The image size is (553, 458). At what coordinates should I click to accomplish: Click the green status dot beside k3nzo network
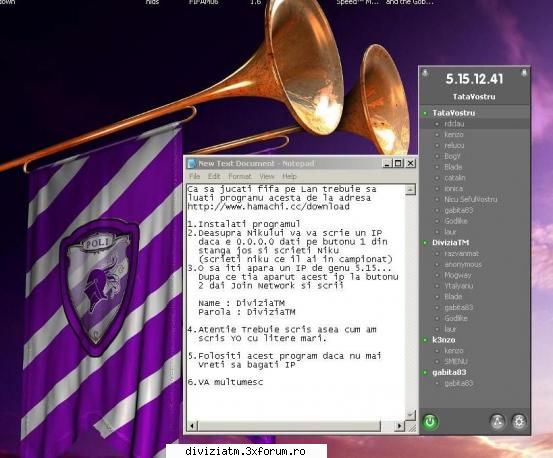point(425,340)
